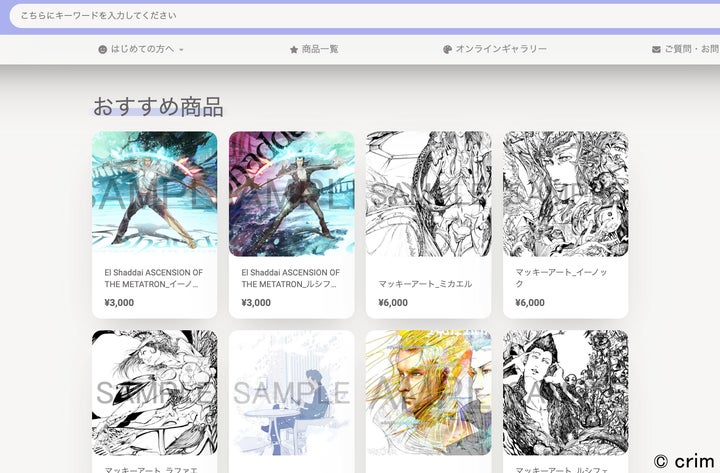This screenshot has width=720, height=473.
Task: Open the ご質問・お問 menu item
Action: point(686,49)
